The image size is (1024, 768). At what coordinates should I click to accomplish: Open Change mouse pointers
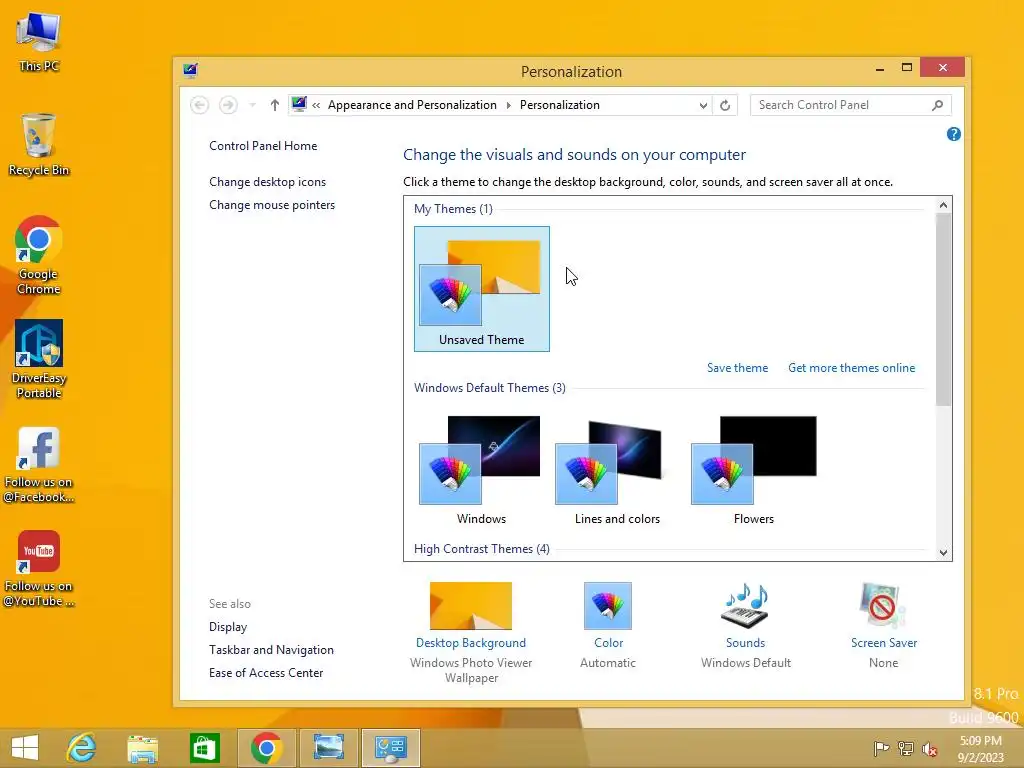pyautogui.click(x=272, y=204)
